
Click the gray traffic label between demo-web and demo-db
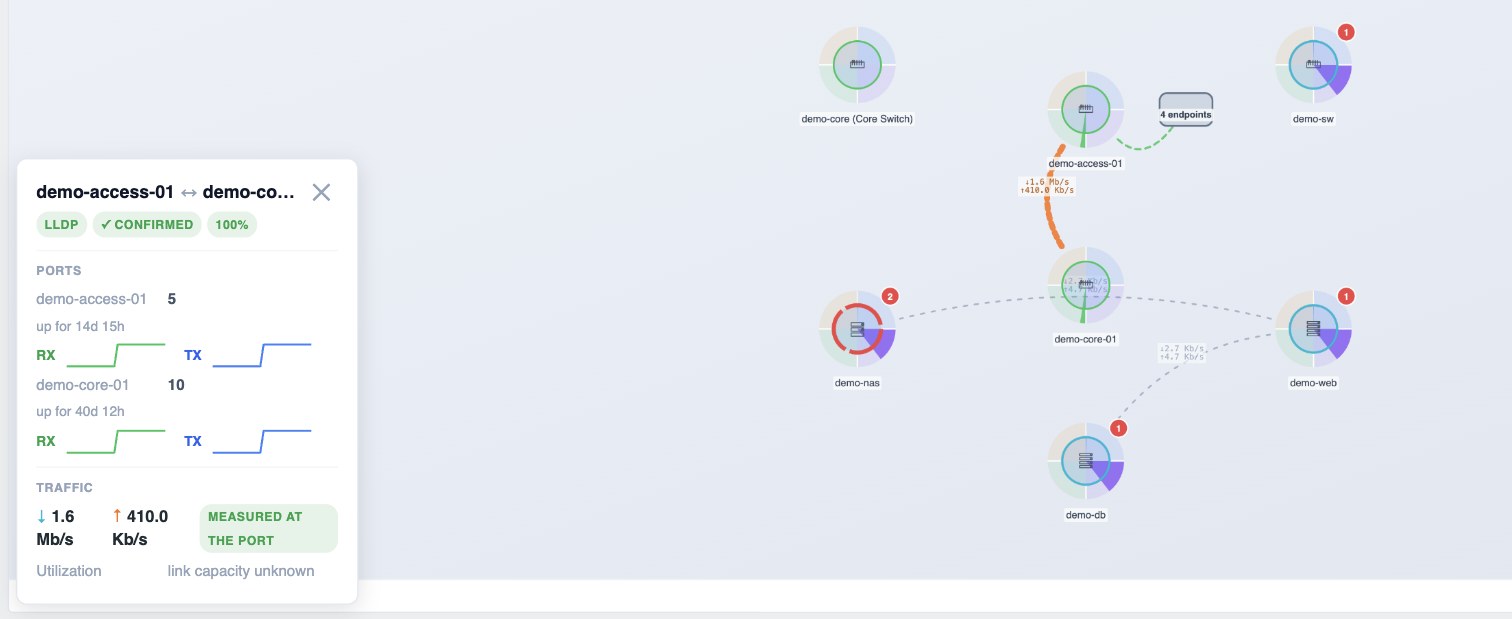click(1181, 352)
